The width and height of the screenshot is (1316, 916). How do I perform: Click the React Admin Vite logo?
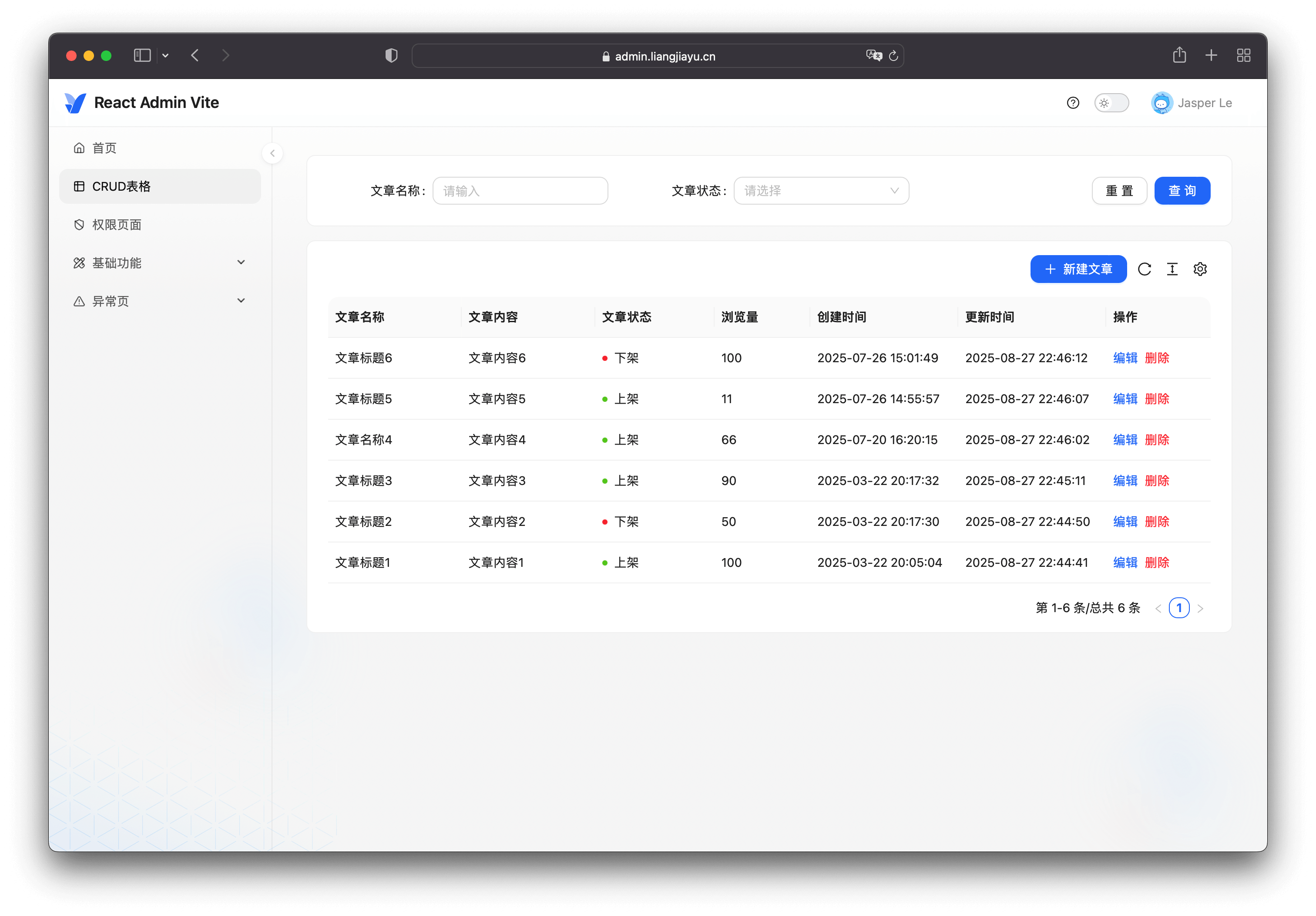(x=75, y=103)
